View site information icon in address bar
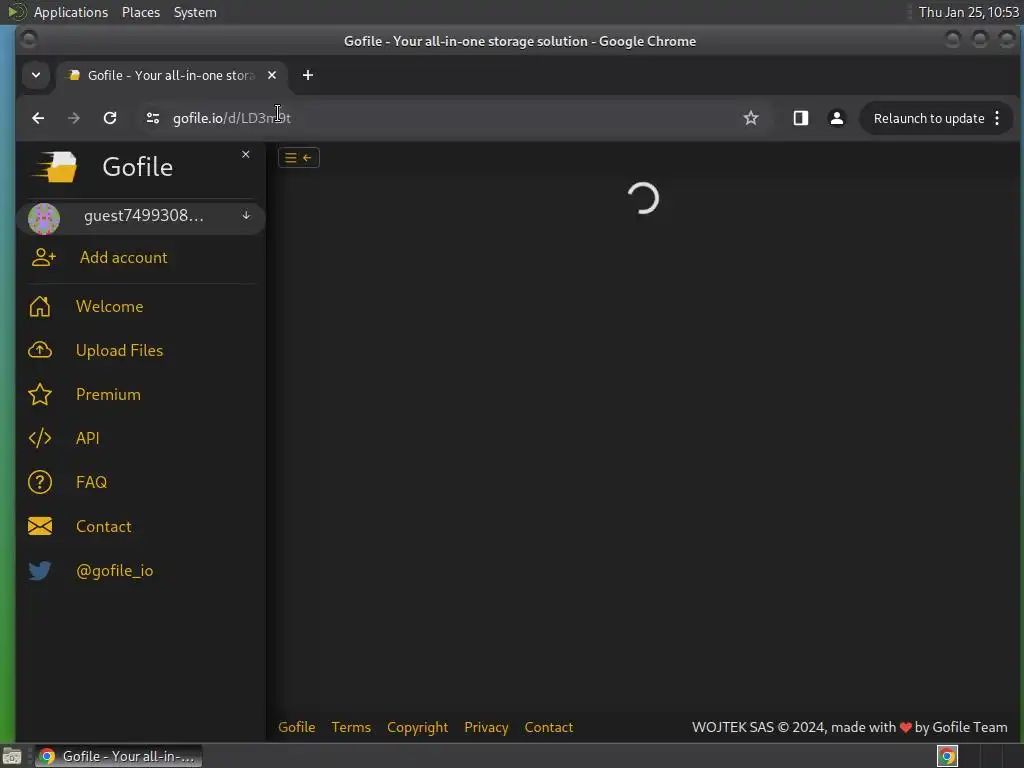This screenshot has height=768, width=1024. pyautogui.click(x=153, y=118)
